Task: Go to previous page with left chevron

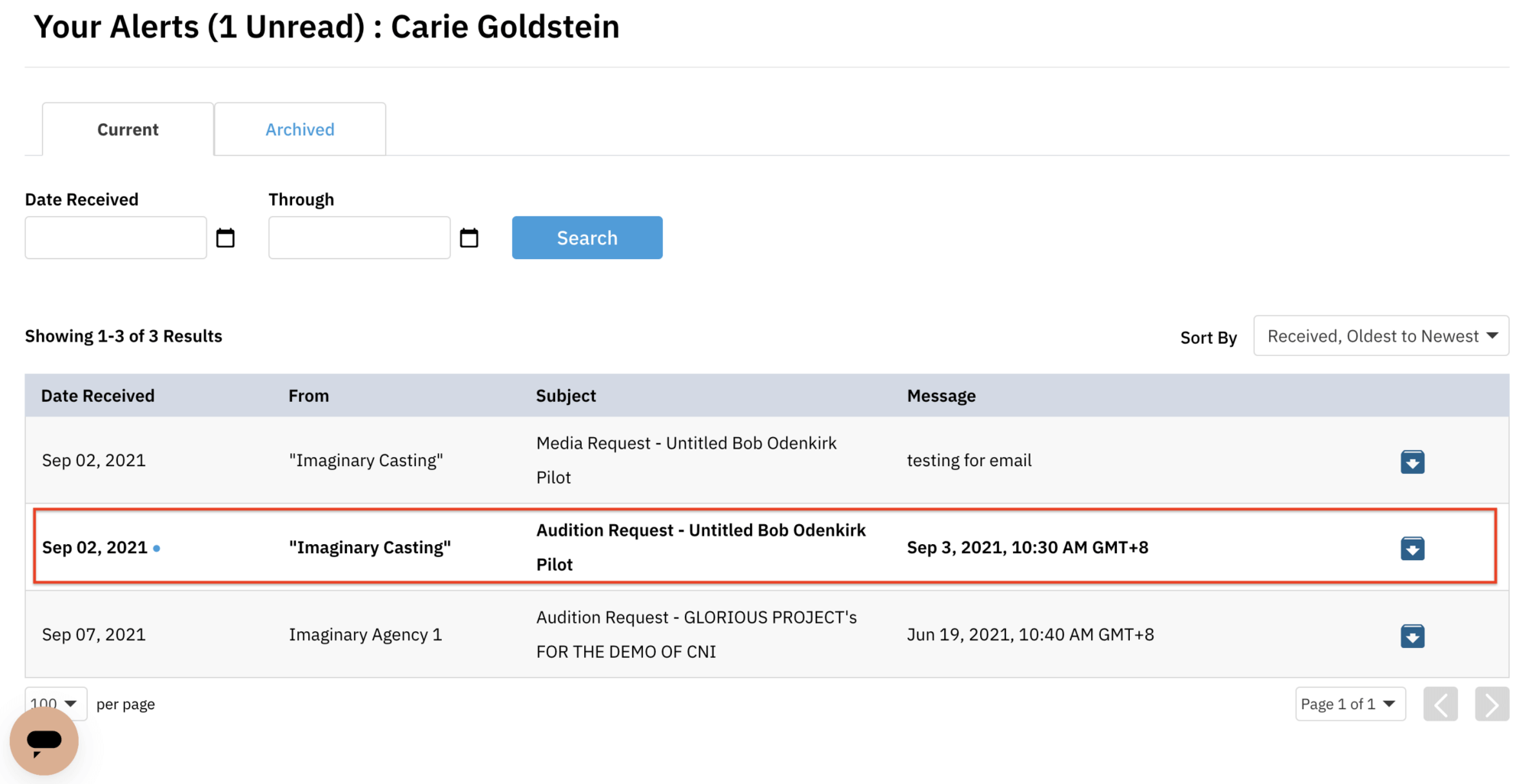Action: tap(1441, 704)
